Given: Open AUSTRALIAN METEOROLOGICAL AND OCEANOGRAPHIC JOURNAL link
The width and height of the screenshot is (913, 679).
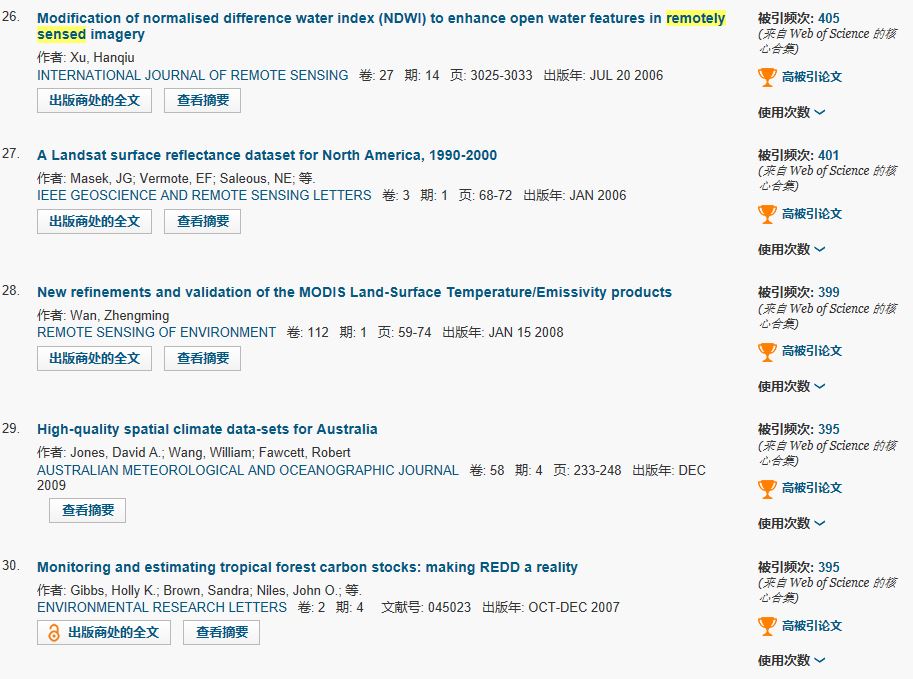Looking at the screenshot, I should tap(247, 471).
